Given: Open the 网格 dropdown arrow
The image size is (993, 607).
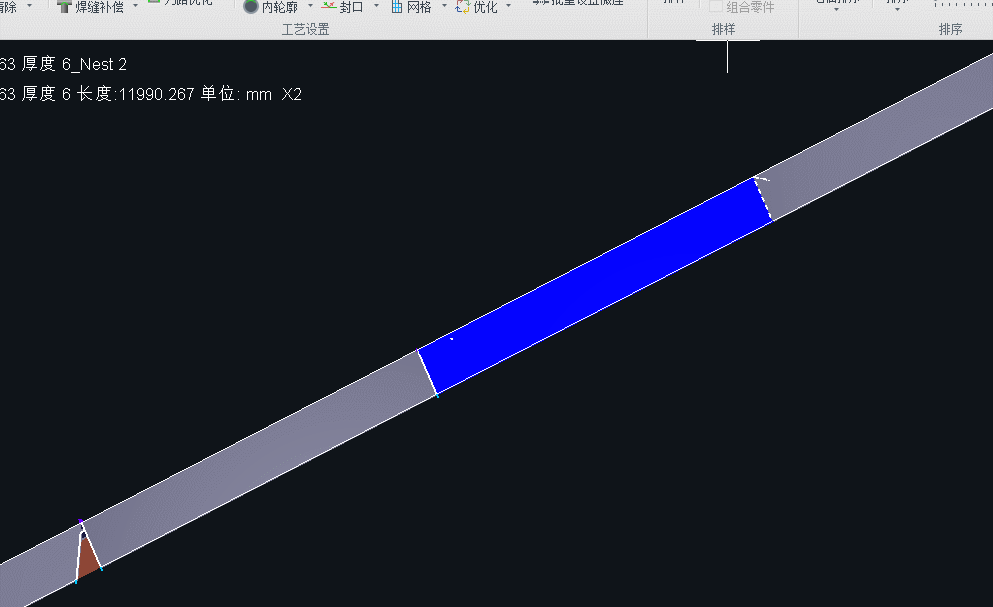Looking at the screenshot, I should click(444, 6).
